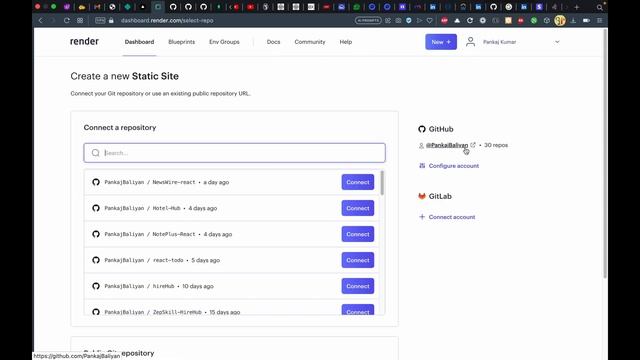This screenshot has width=640, height=360.
Task: Open the browser hamburger menu
Action: pyautogui.click(x=599, y=20)
